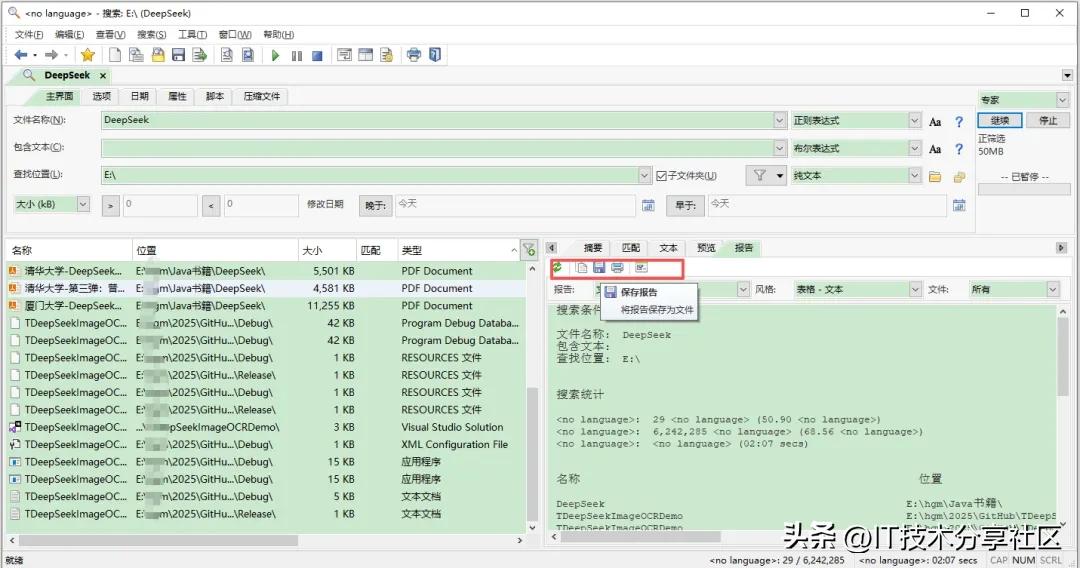
Task: Select the 厦门大学-DeepSeek PDF row
Action: pos(266,306)
